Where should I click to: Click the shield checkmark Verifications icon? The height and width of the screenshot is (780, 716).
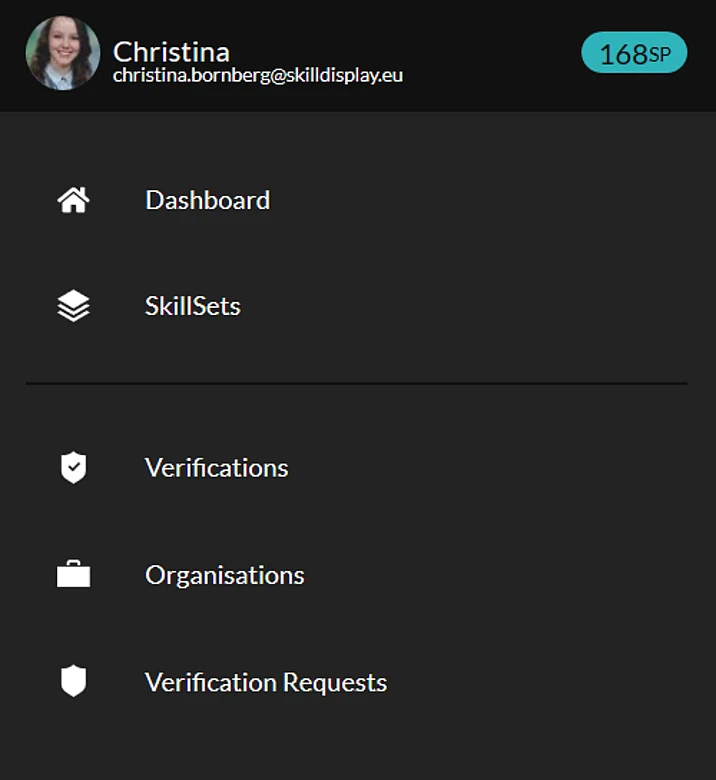73,468
